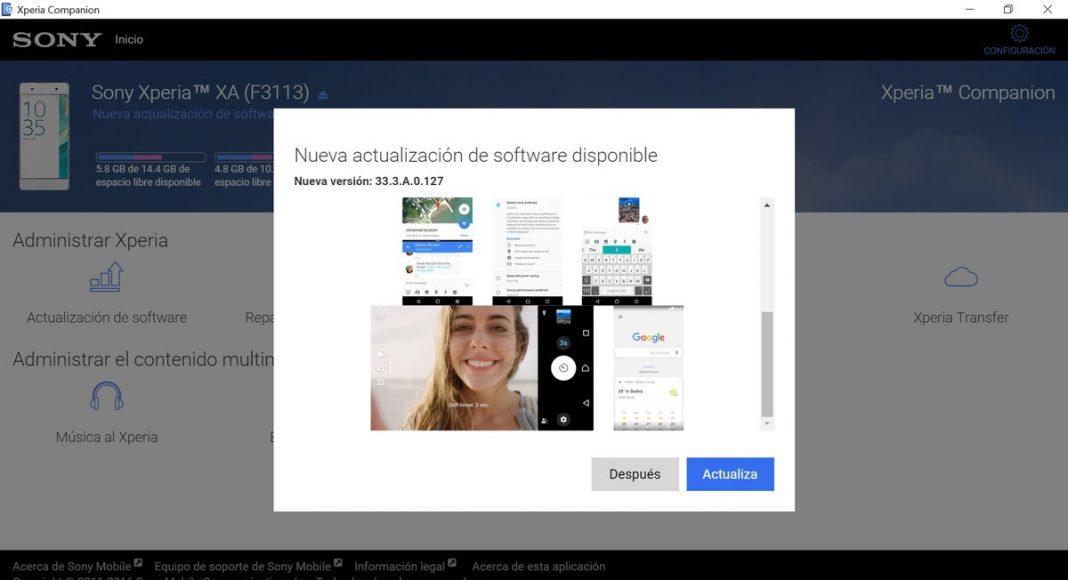Click the Sony Xperia XA (F3113) device name
This screenshot has height=580, width=1068.
tap(200, 93)
